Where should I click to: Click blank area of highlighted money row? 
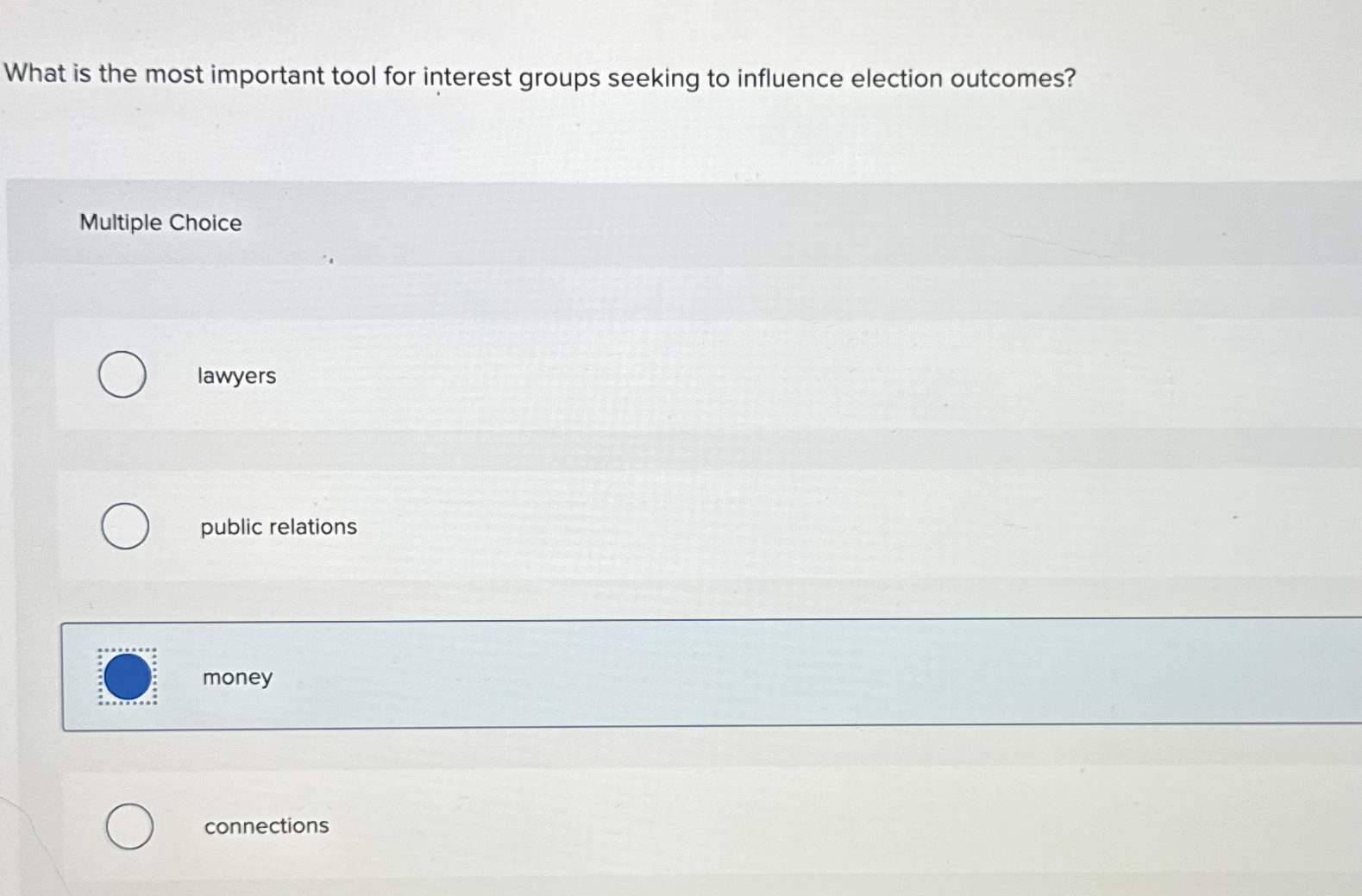[776, 674]
